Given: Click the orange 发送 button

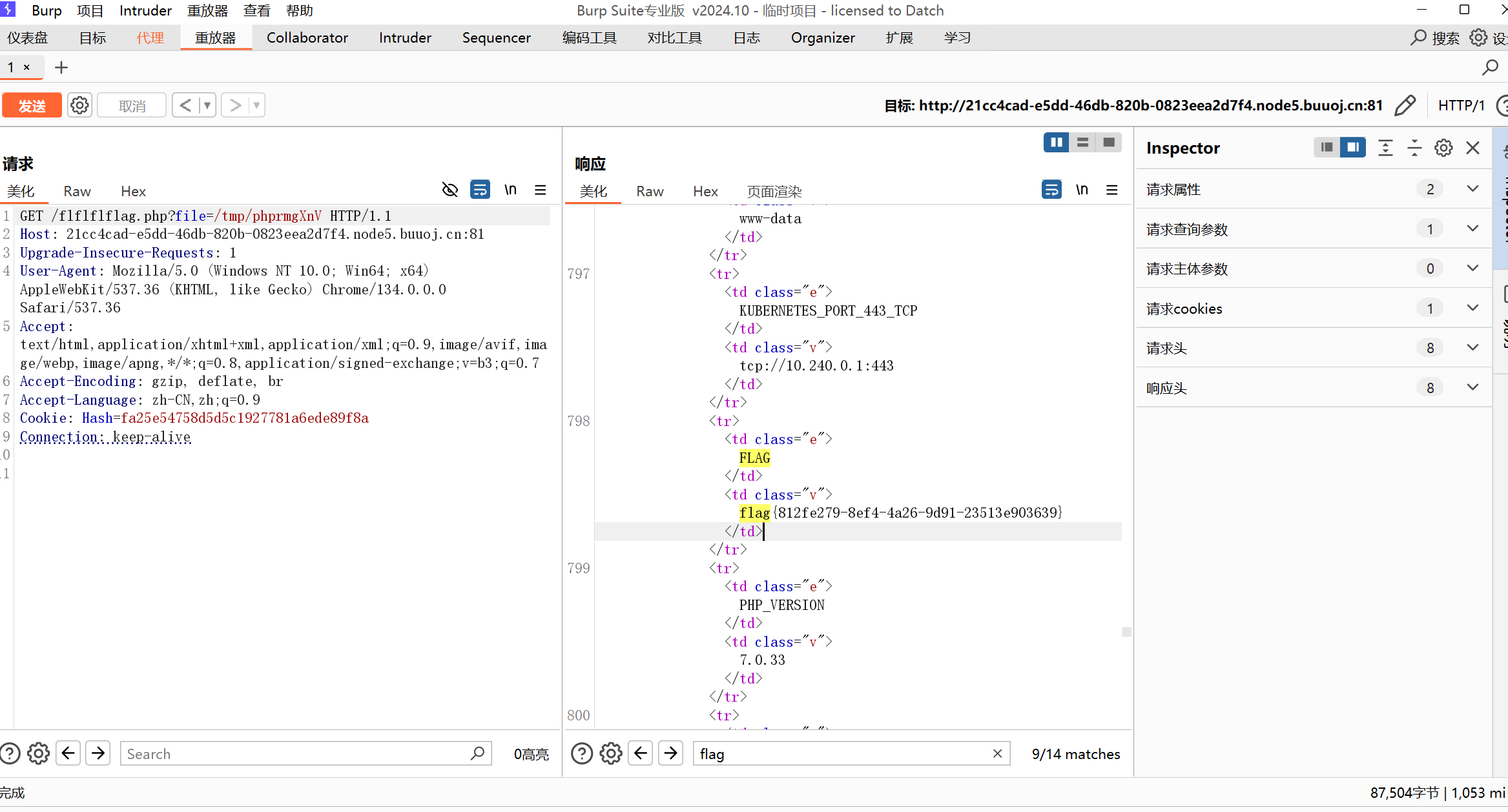Looking at the screenshot, I should coord(32,105).
